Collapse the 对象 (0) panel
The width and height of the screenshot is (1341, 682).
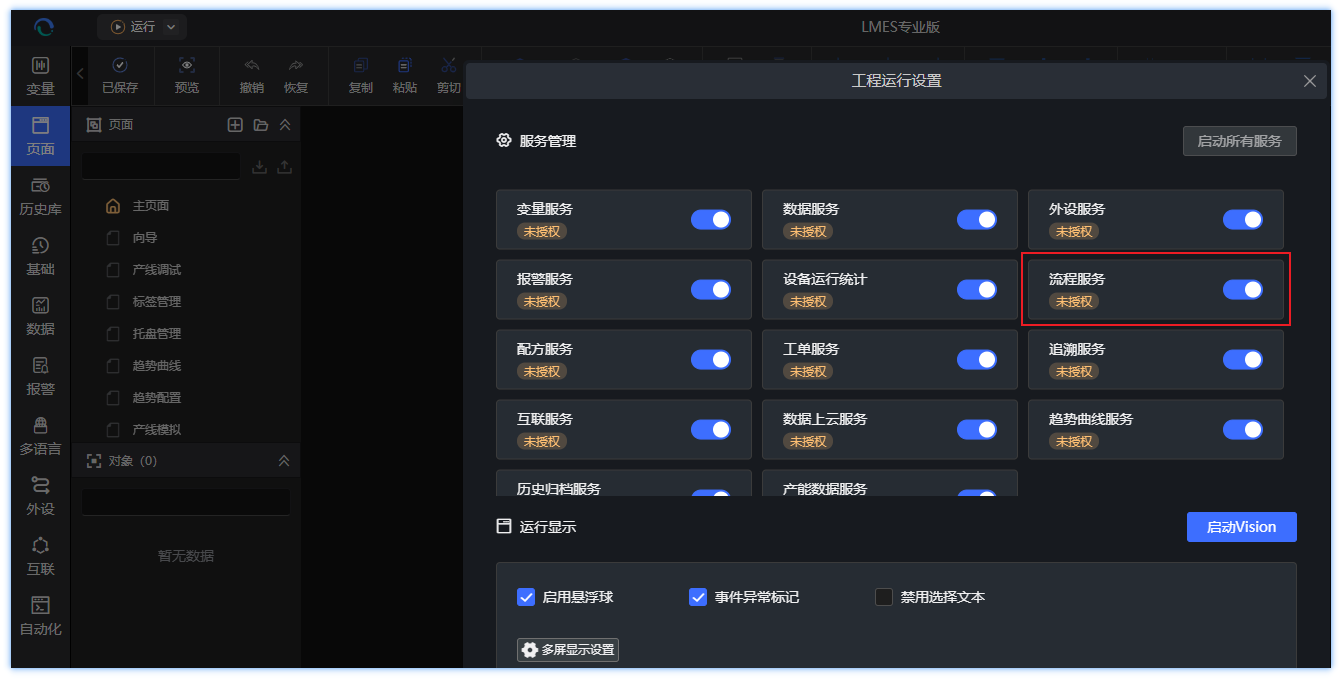(284, 461)
